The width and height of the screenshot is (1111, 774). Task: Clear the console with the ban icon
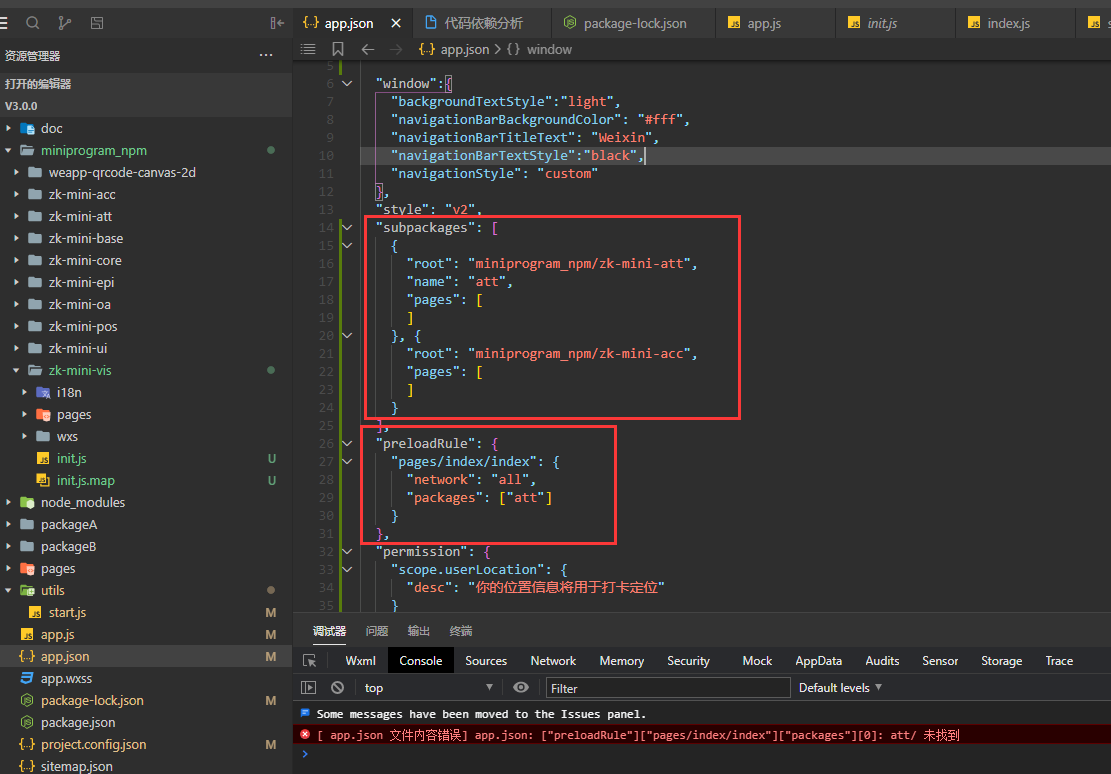coord(338,688)
